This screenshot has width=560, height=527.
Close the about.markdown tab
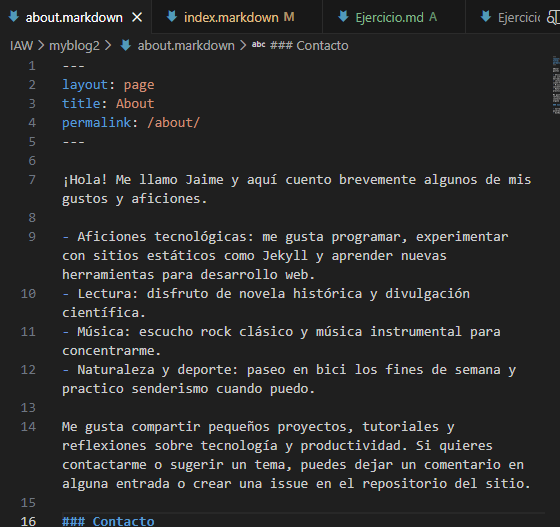pos(137,17)
